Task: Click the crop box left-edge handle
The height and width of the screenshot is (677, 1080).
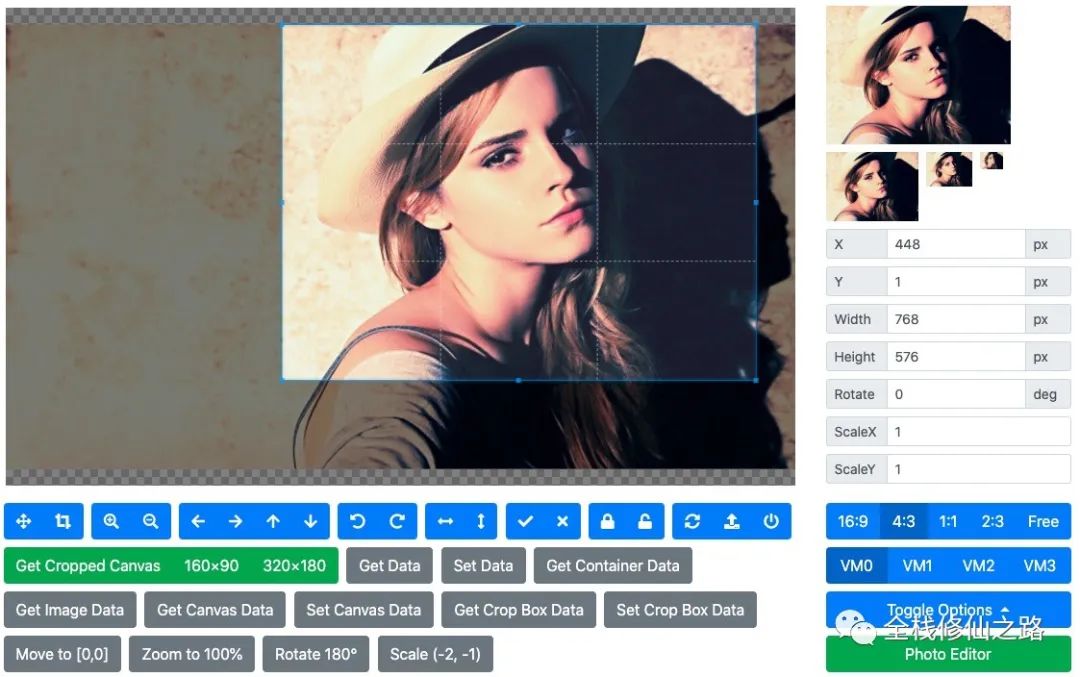Action: (x=282, y=202)
